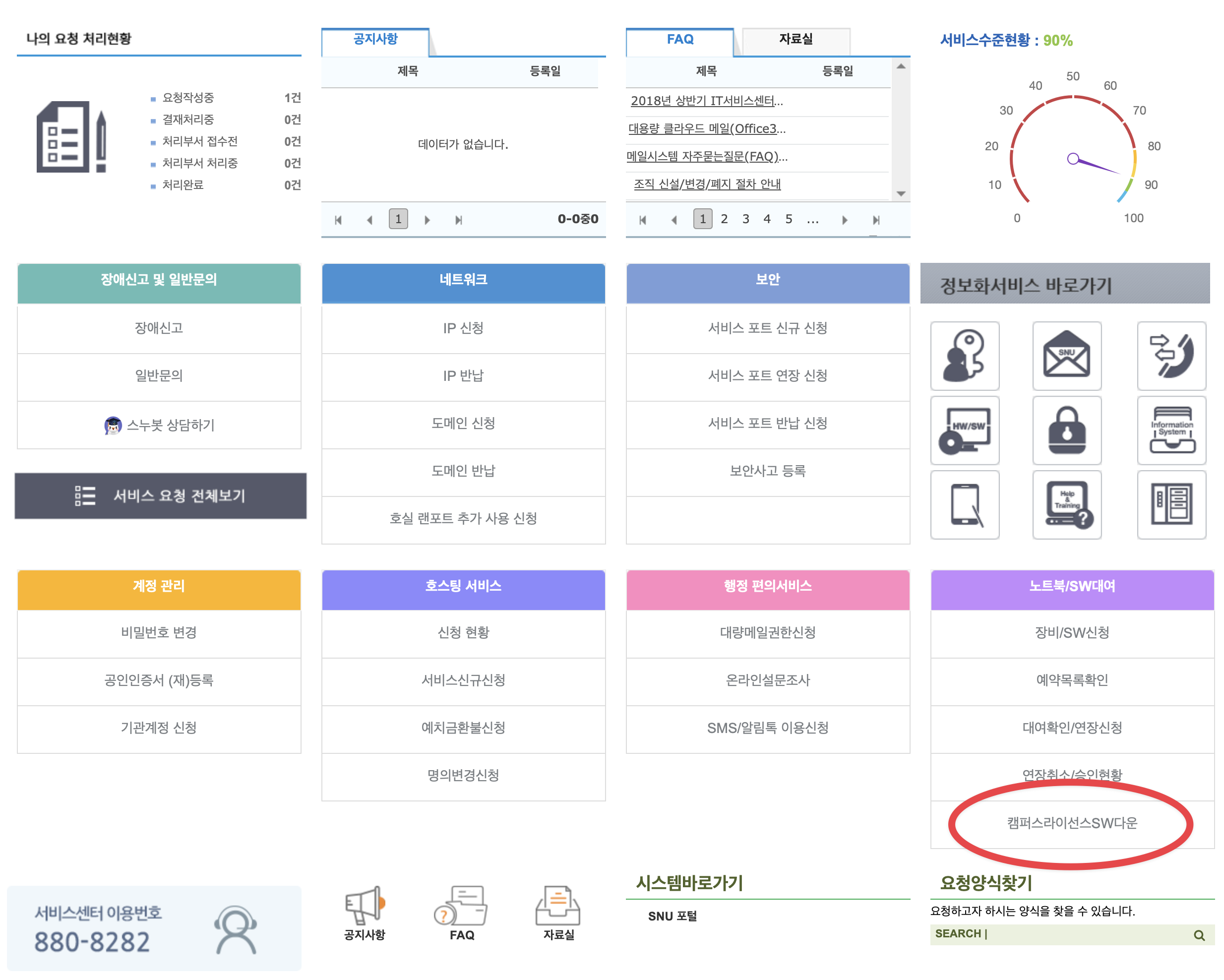
Task: Click 서비스 요청 전체보기 button
Action: coord(161,495)
